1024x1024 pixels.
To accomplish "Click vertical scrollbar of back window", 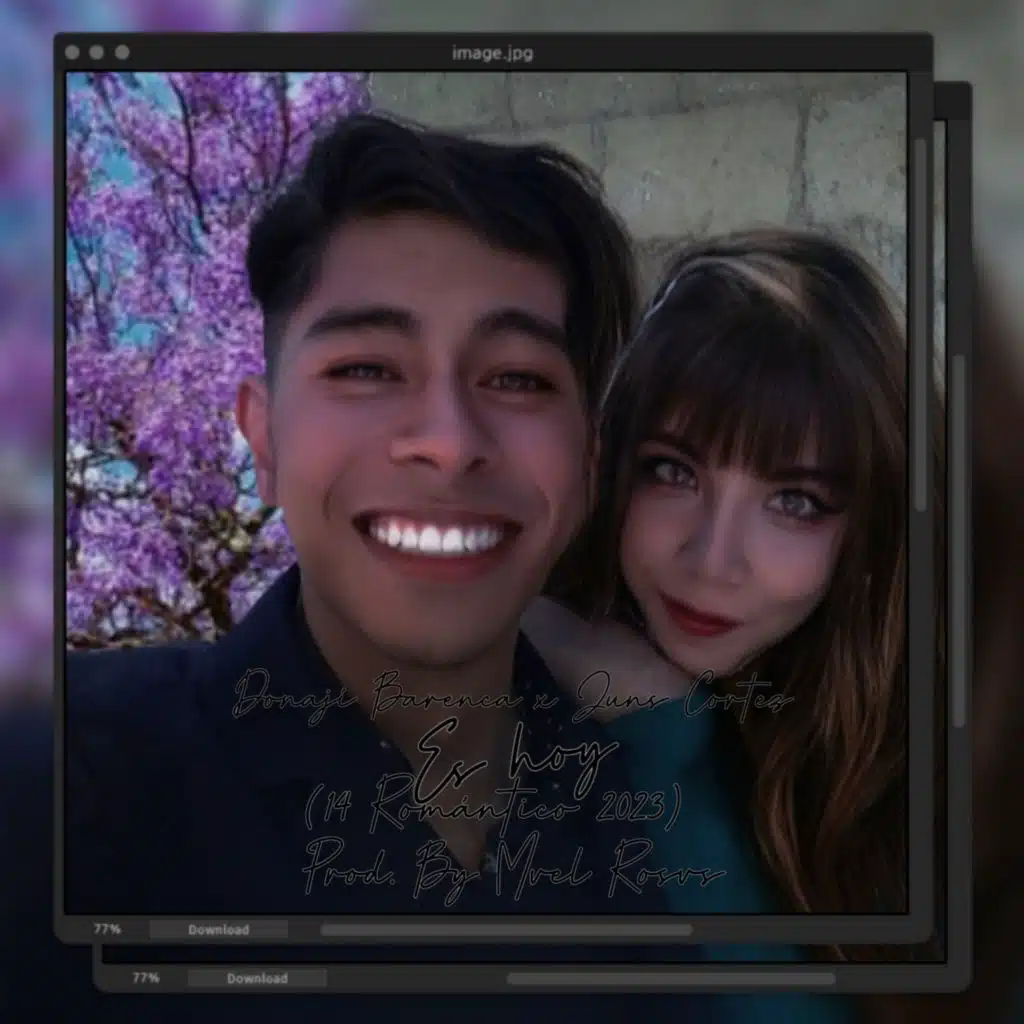I will pyautogui.click(x=959, y=541).
